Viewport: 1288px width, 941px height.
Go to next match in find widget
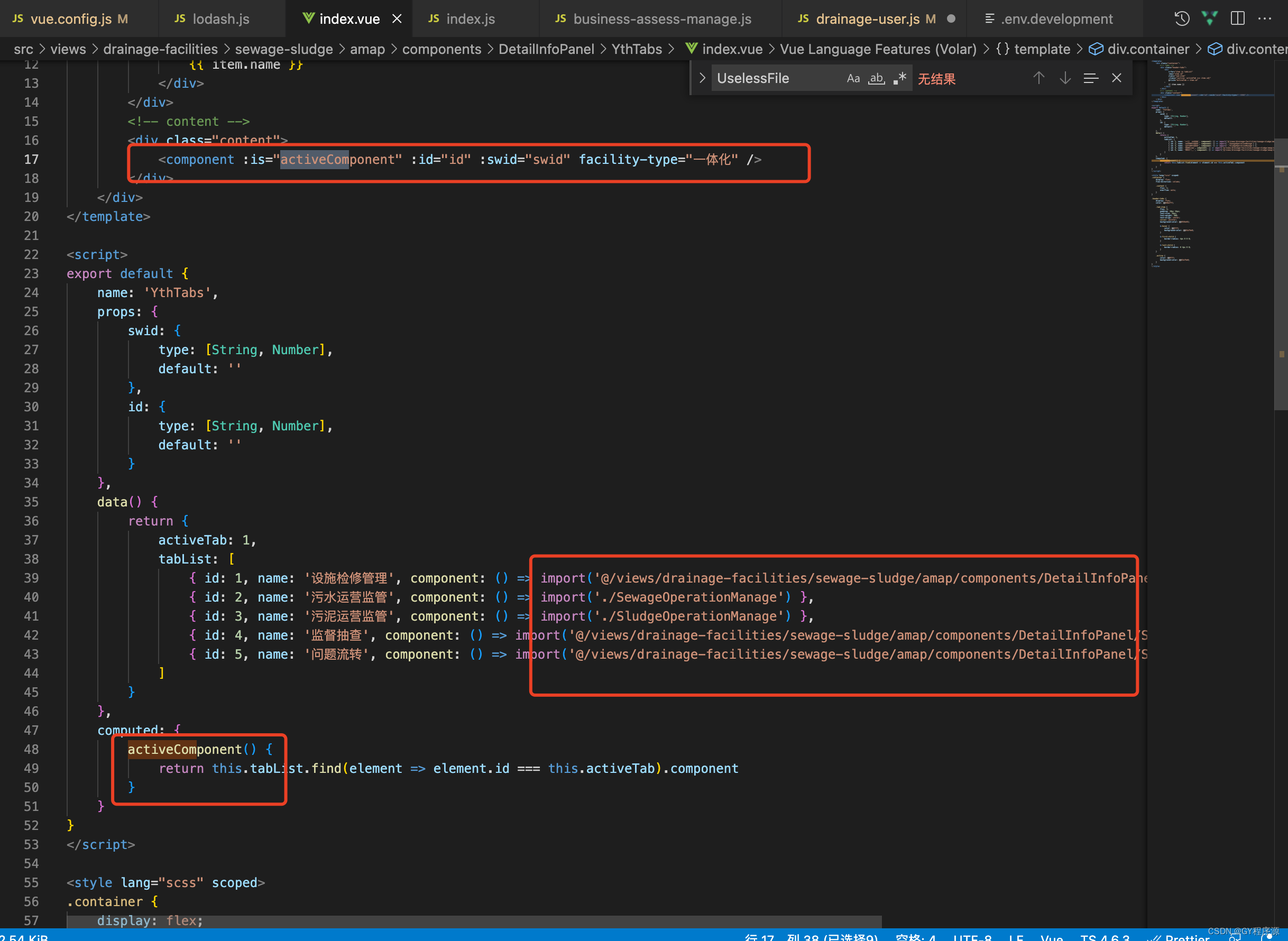[x=1065, y=78]
